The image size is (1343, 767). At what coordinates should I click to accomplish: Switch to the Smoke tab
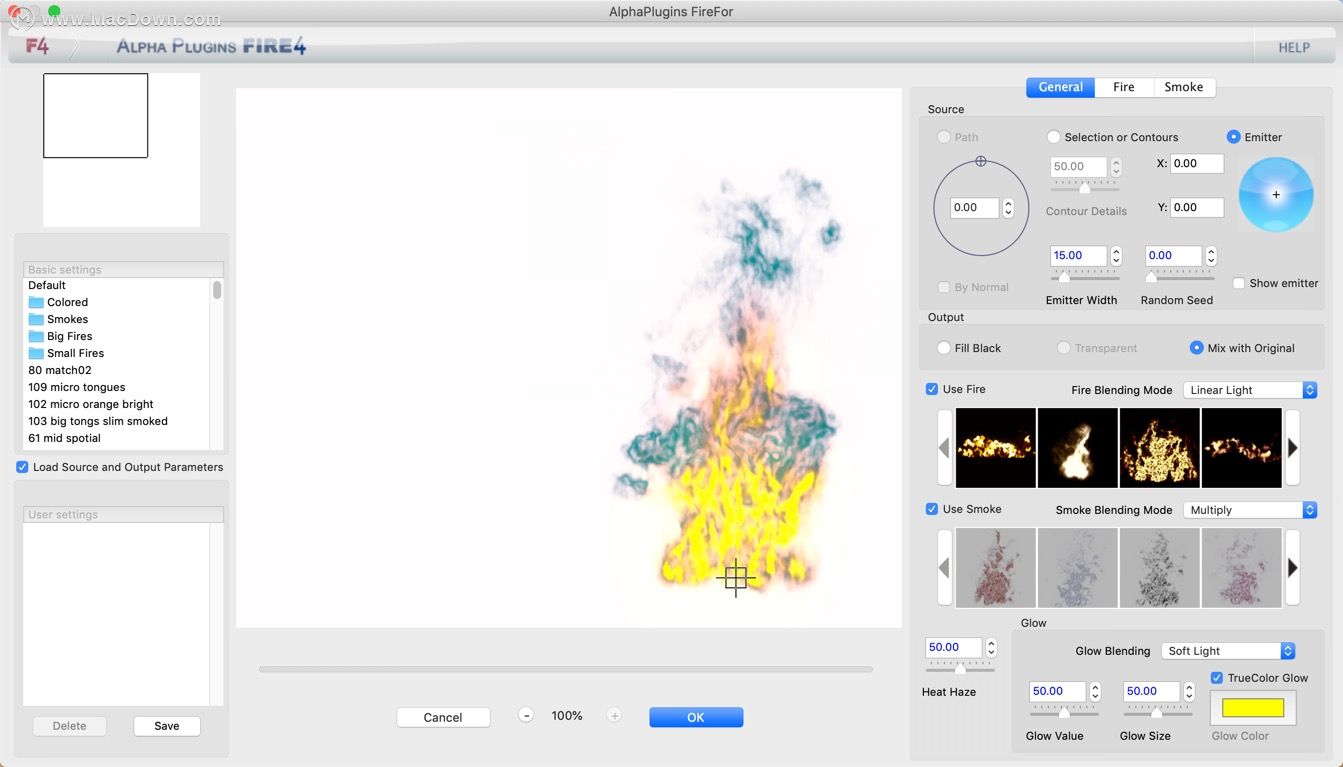pos(1184,87)
